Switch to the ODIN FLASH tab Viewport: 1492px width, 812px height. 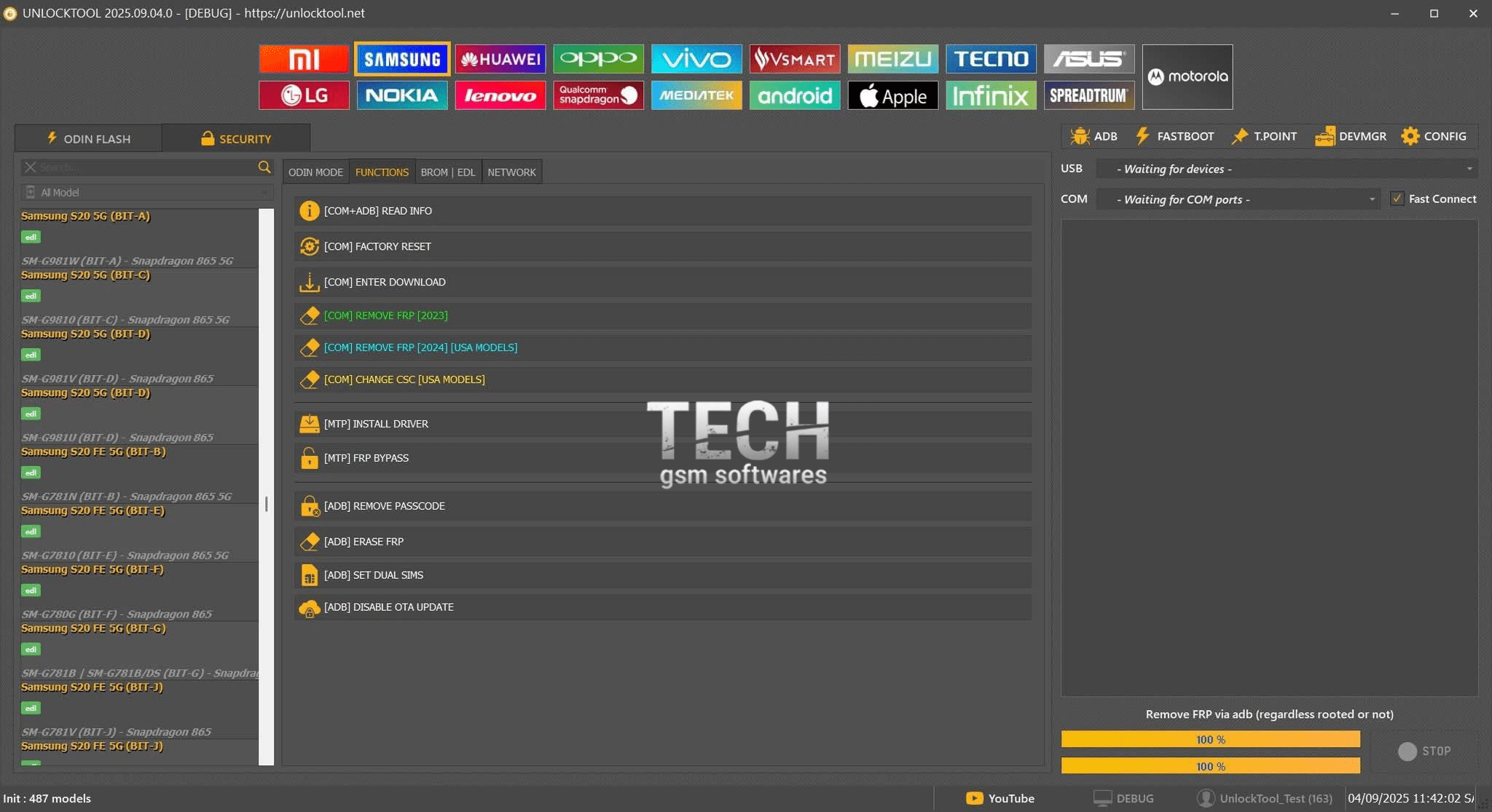88,138
